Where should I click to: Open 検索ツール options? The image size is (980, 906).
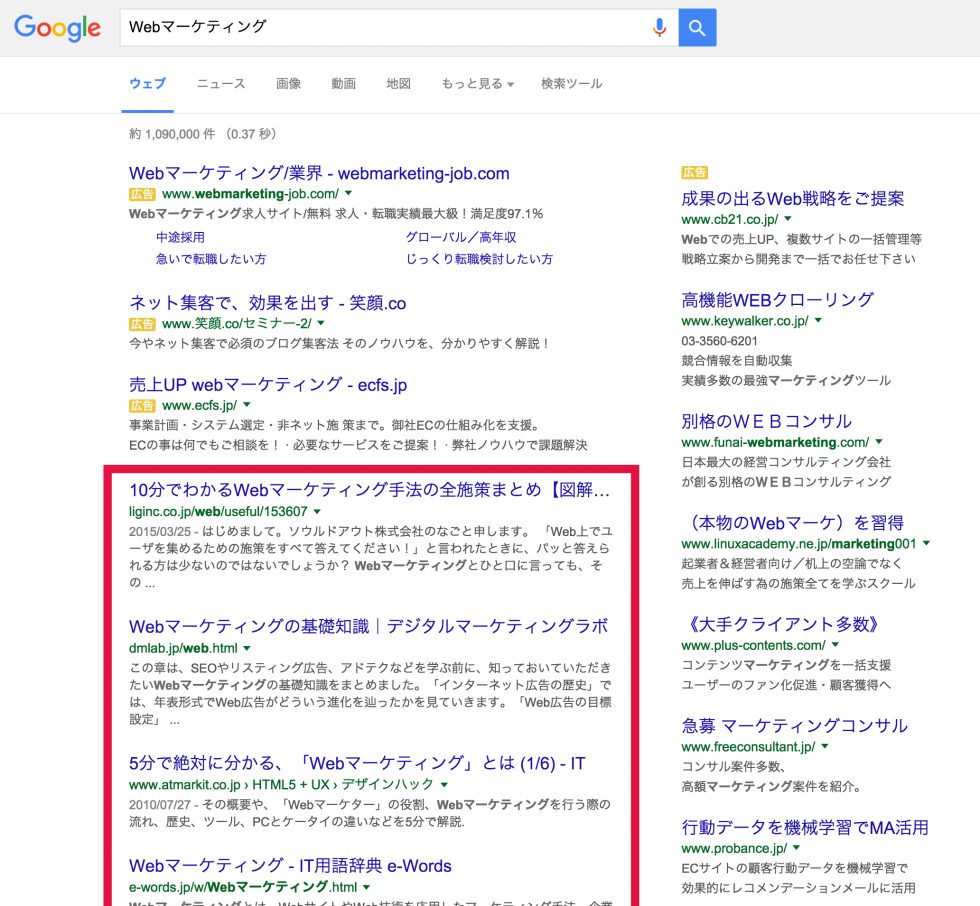[x=571, y=84]
